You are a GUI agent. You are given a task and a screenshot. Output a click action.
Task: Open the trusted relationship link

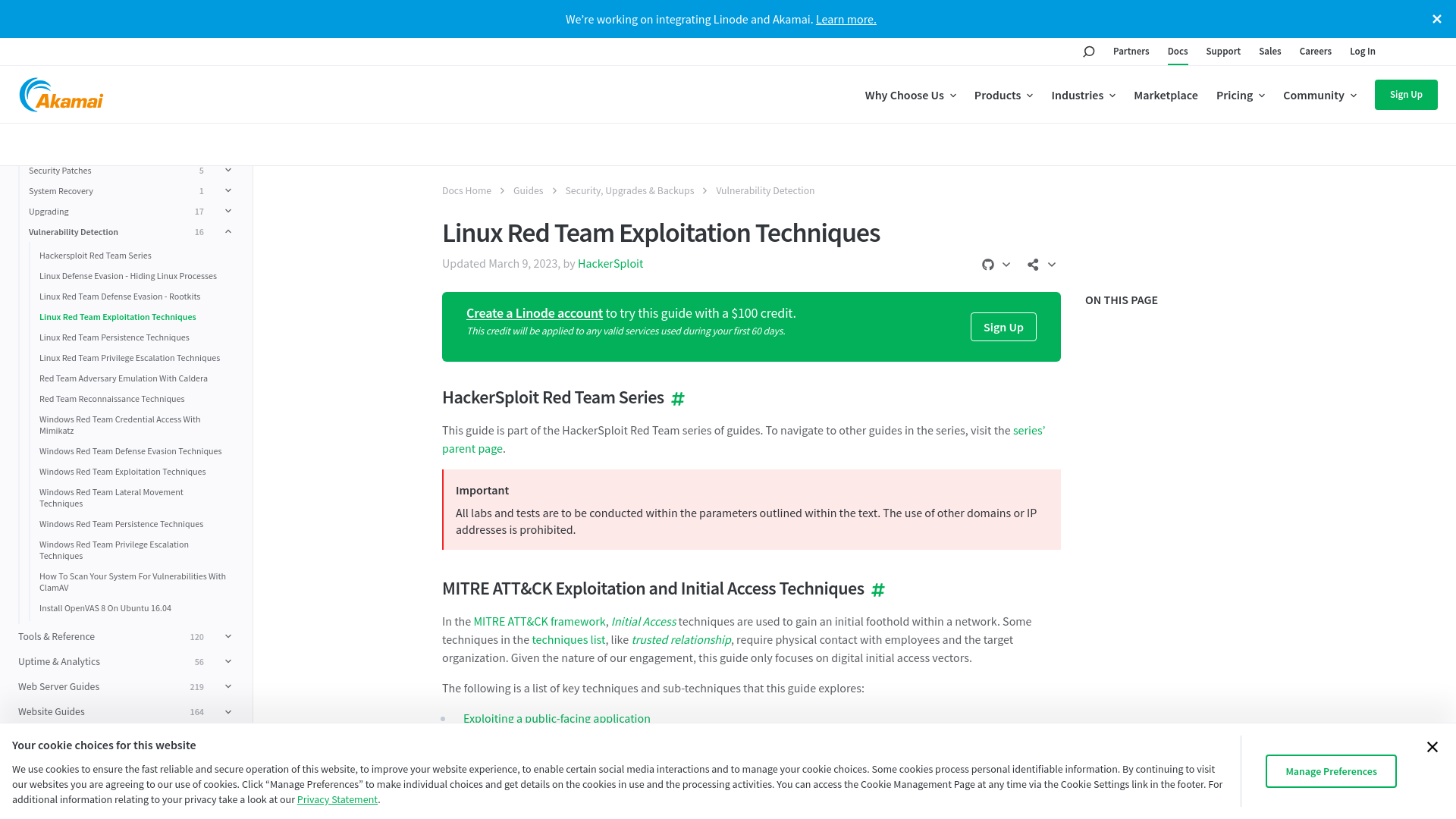tap(681, 640)
